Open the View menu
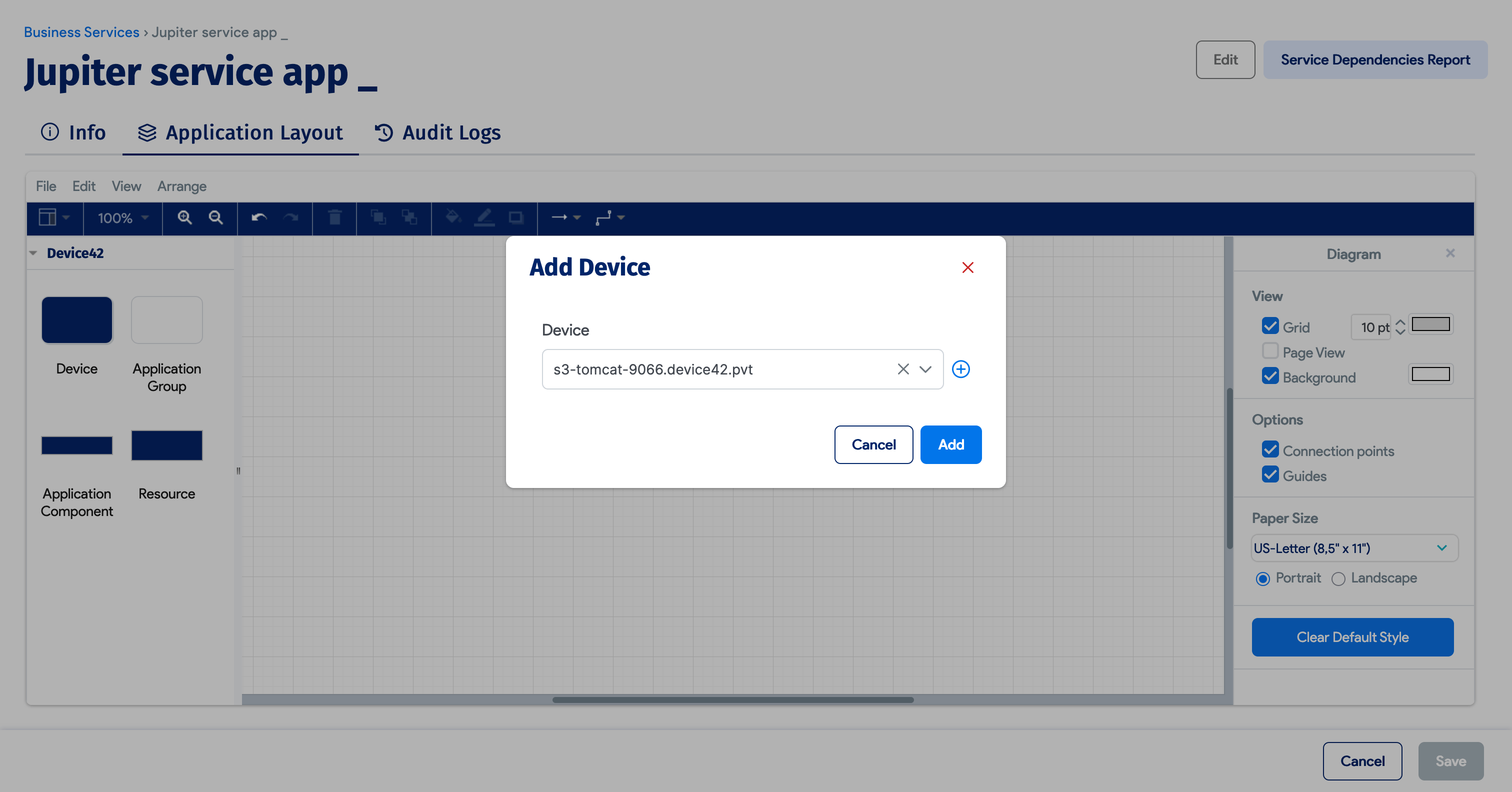The height and width of the screenshot is (792, 1512). point(126,186)
